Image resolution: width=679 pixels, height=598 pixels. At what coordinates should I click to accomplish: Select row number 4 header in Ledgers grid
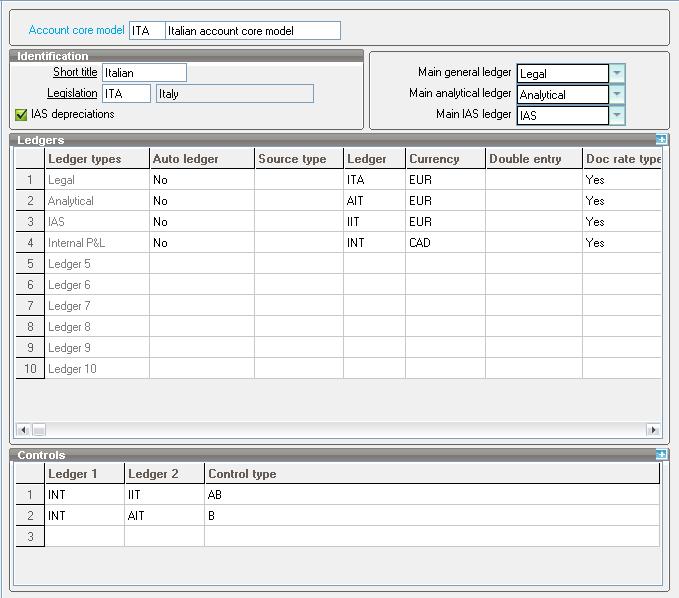tap(30, 242)
